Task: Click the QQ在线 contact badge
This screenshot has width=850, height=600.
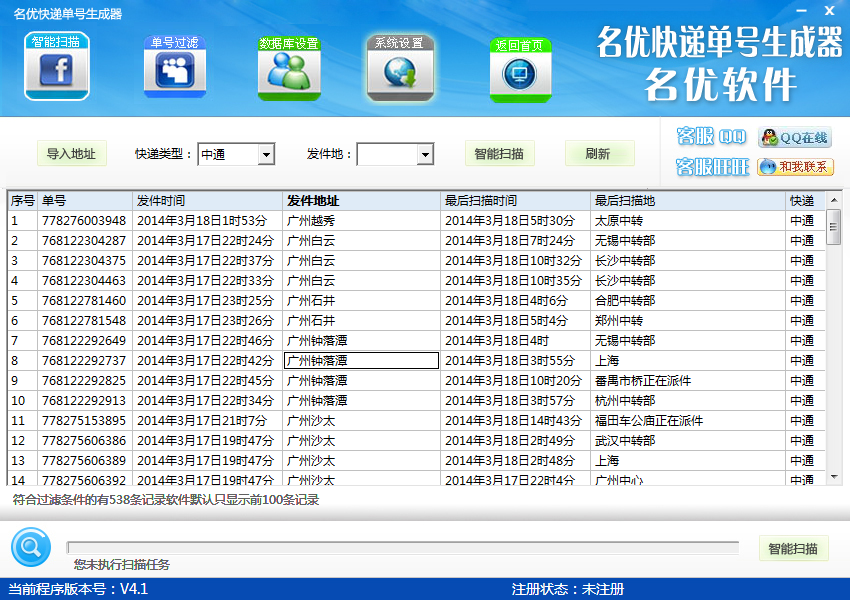Action: (795, 138)
